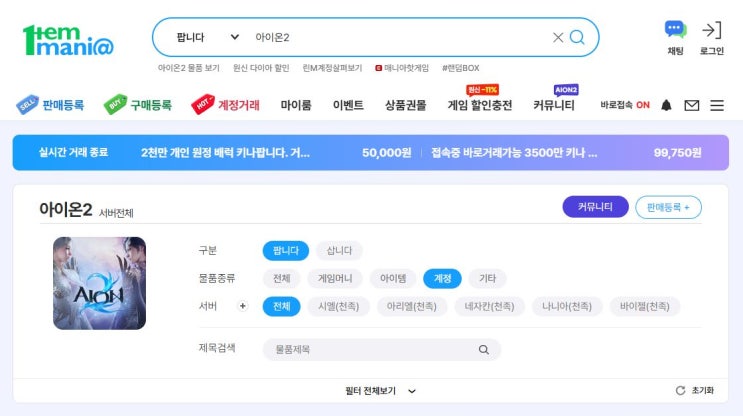Open 마이룸 in navigation
This screenshot has width=743, height=416.
pyautogui.click(x=296, y=105)
